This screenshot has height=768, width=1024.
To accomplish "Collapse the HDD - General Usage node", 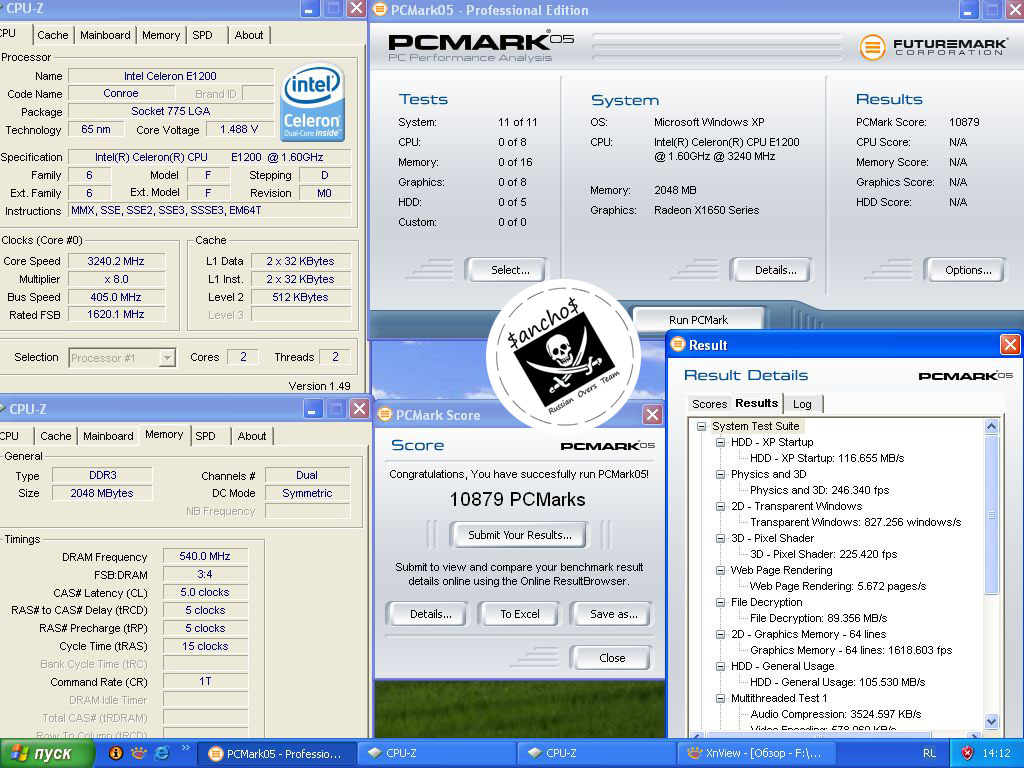I will pos(720,666).
